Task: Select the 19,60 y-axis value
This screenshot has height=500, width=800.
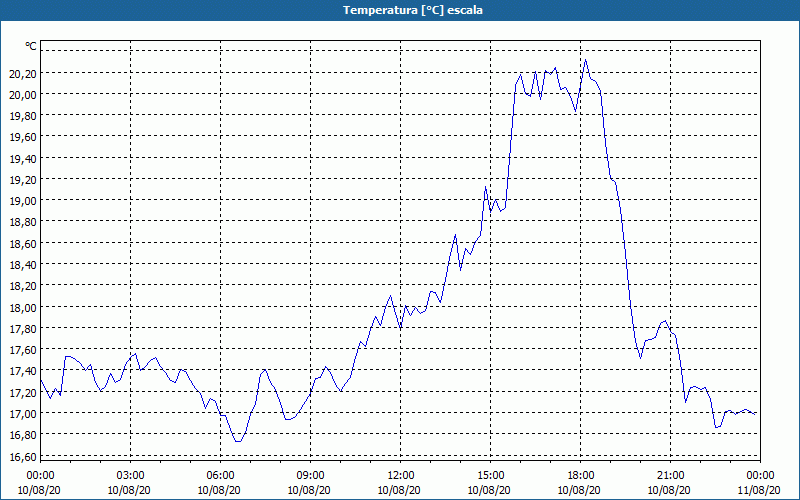Action: 23,137
